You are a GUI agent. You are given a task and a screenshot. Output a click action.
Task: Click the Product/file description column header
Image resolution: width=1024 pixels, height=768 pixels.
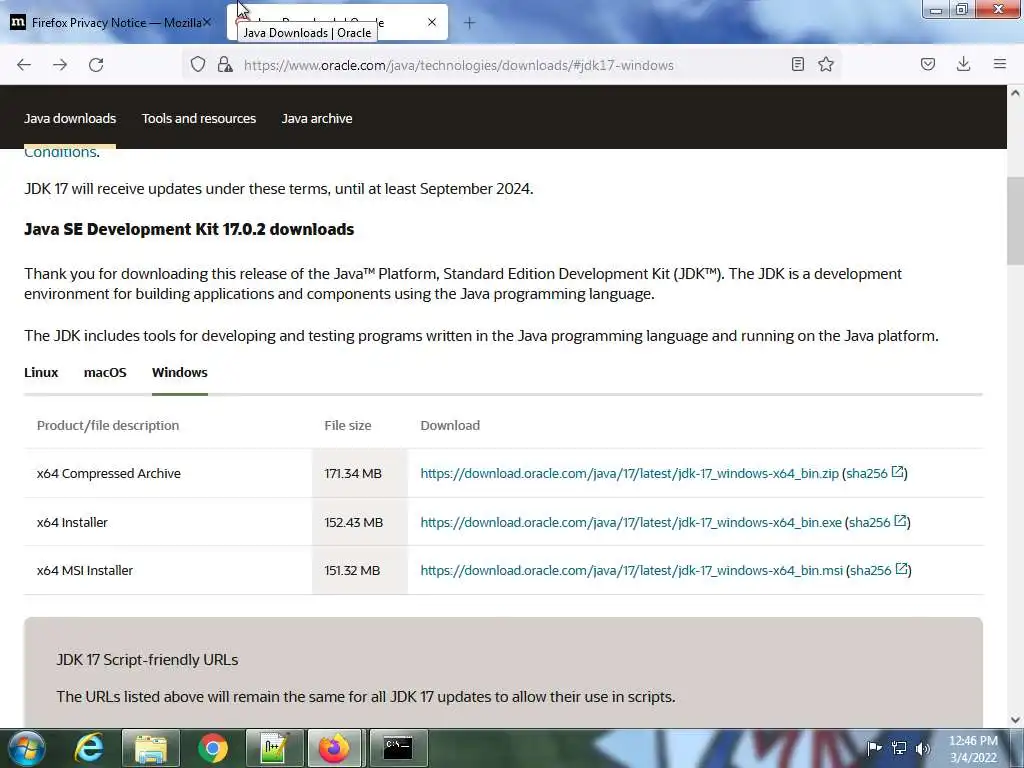108,425
